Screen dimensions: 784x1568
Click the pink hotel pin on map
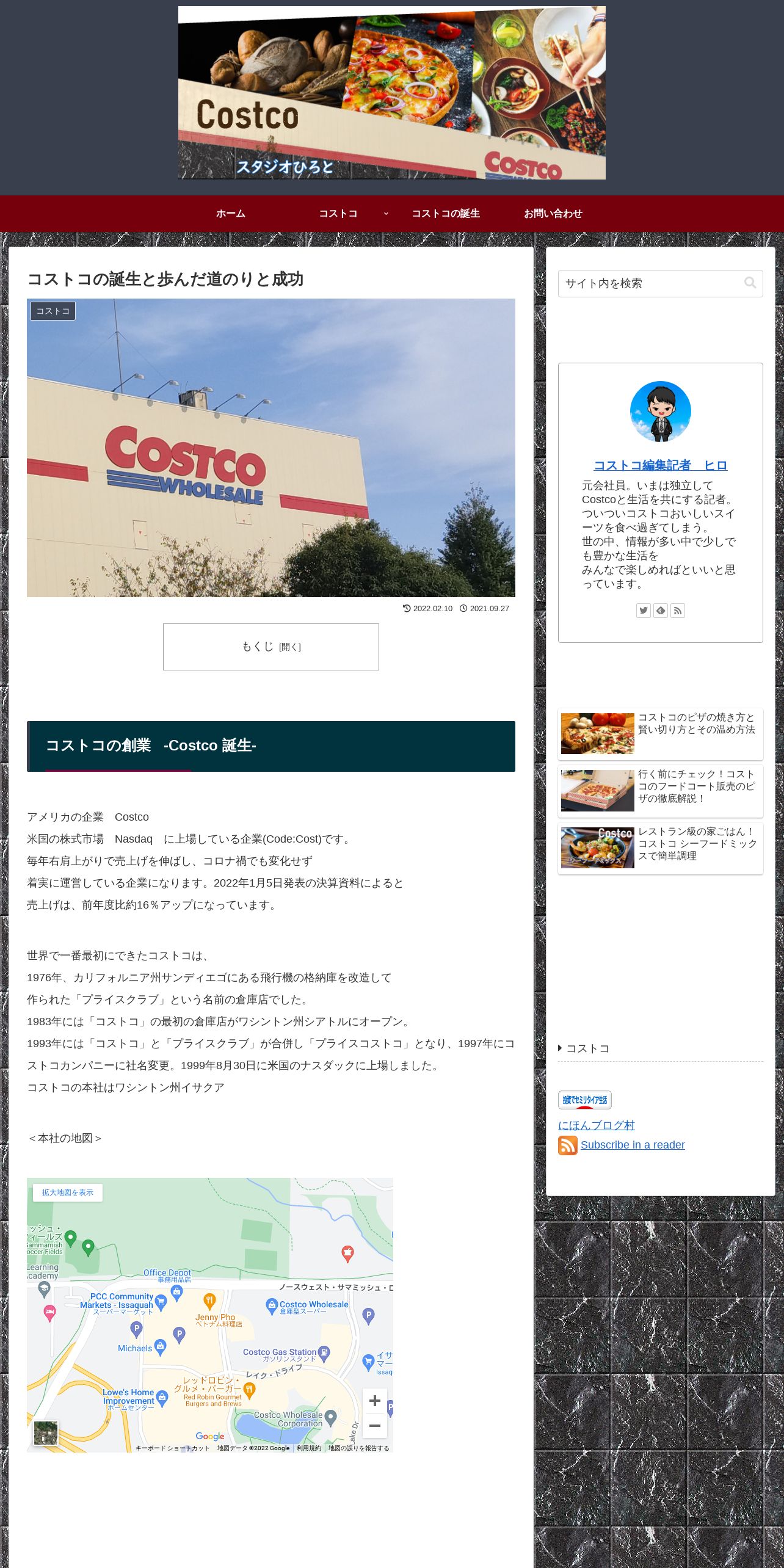coord(49,1313)
